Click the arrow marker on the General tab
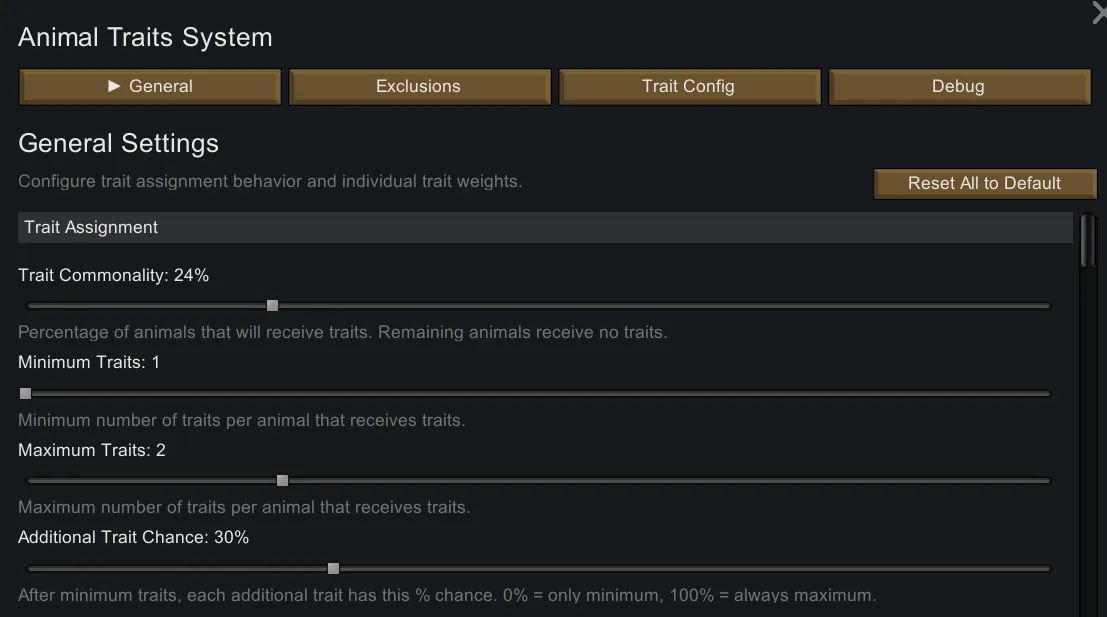Viewport: 1107px width, 617px height. click(114, 86)
